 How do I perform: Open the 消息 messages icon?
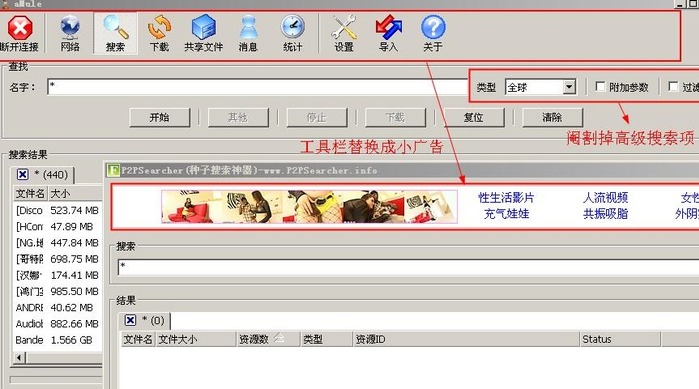248,27
